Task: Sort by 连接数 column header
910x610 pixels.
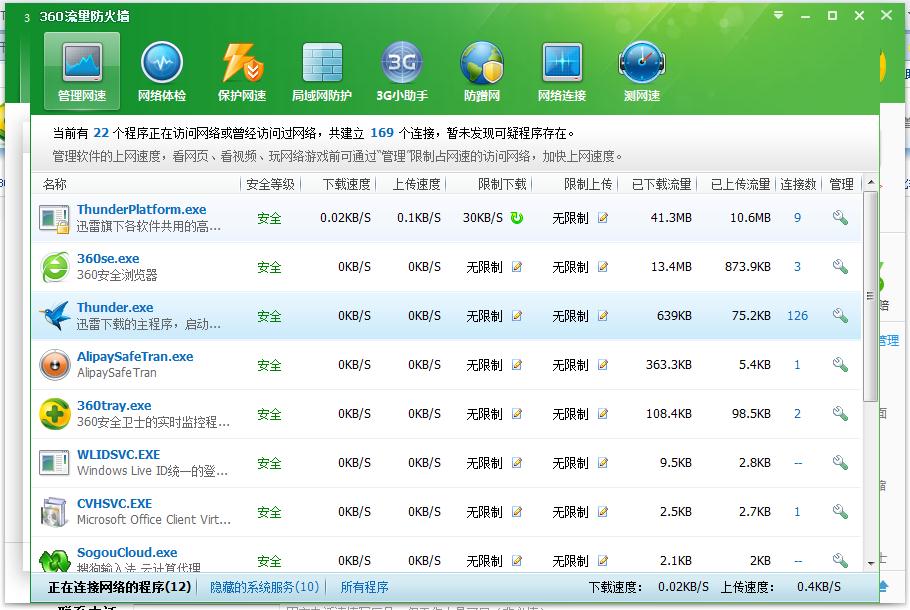Action: (x=799, y=184)
